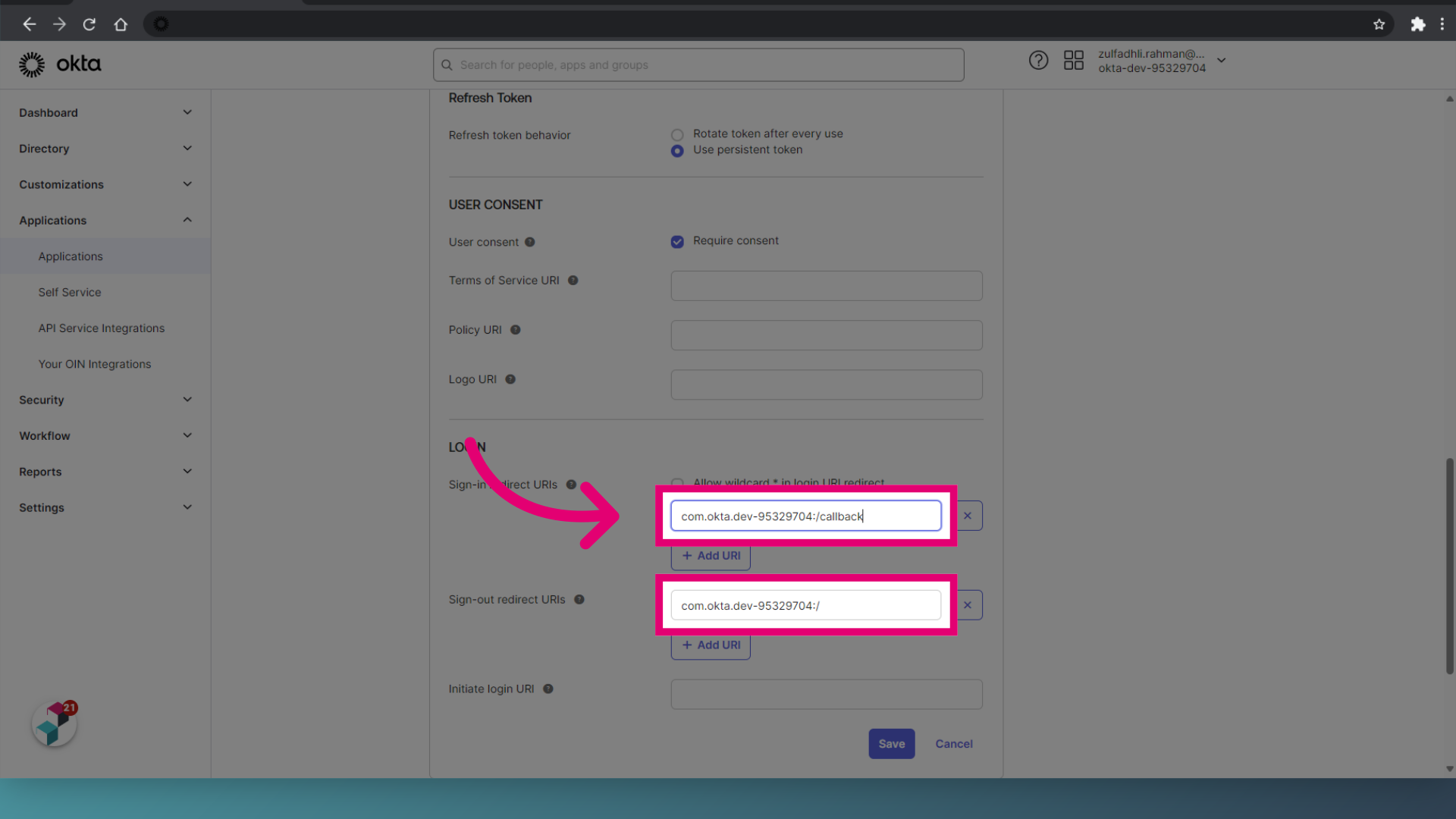Click the Policy URI input field
Image resolution: width=1456 pixels, height=819 pixels.
click(x=827, y=335)
